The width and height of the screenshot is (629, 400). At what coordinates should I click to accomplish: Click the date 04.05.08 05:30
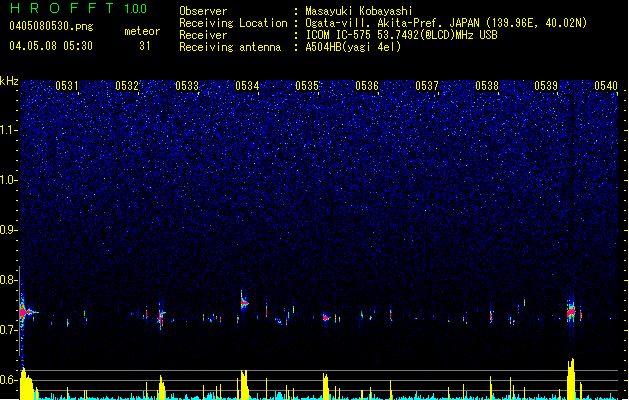pos(51,46)
